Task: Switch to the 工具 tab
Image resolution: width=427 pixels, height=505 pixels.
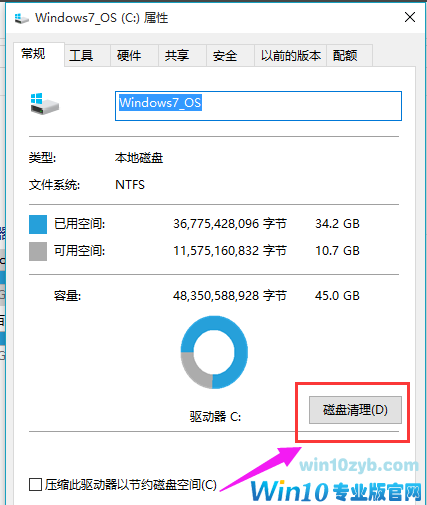Action: (87, 55)
